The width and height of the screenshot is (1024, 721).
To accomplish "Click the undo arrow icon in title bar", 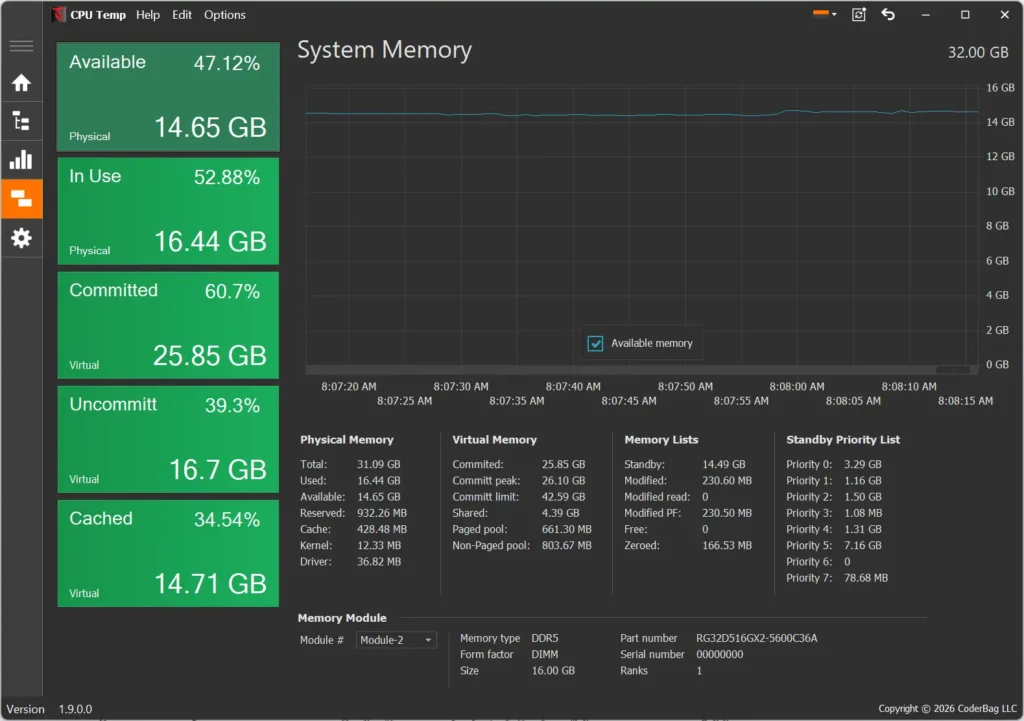I will point(888,14).
